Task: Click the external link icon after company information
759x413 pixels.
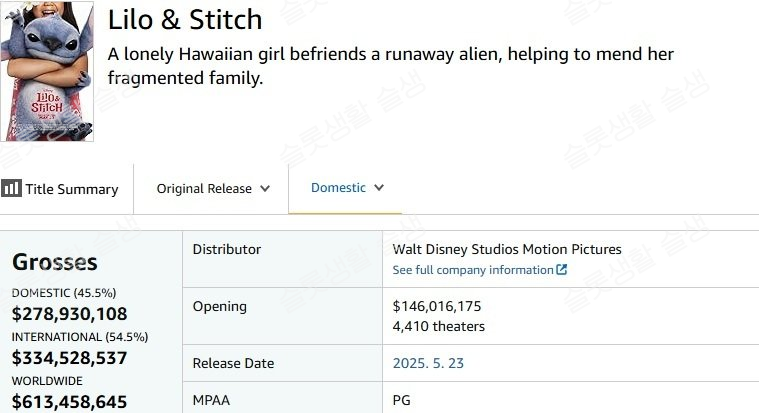Action: [562, 270]
